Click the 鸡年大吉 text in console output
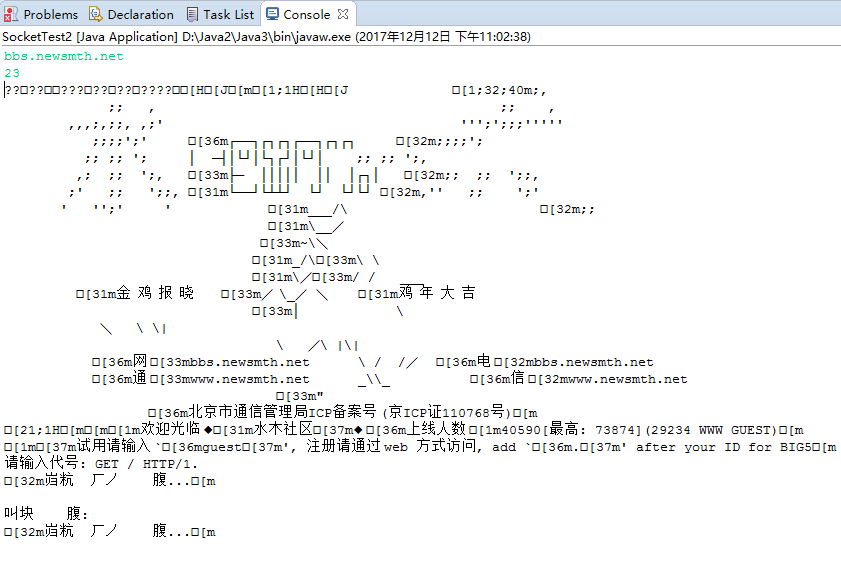 [437, 293]
